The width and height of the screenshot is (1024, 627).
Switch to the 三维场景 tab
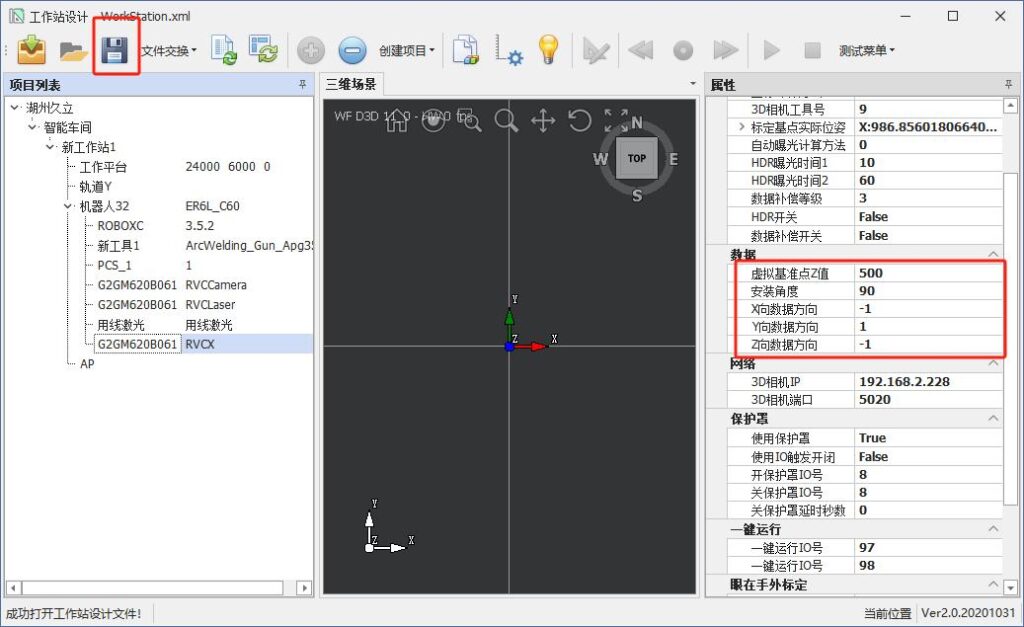(350, 85)
